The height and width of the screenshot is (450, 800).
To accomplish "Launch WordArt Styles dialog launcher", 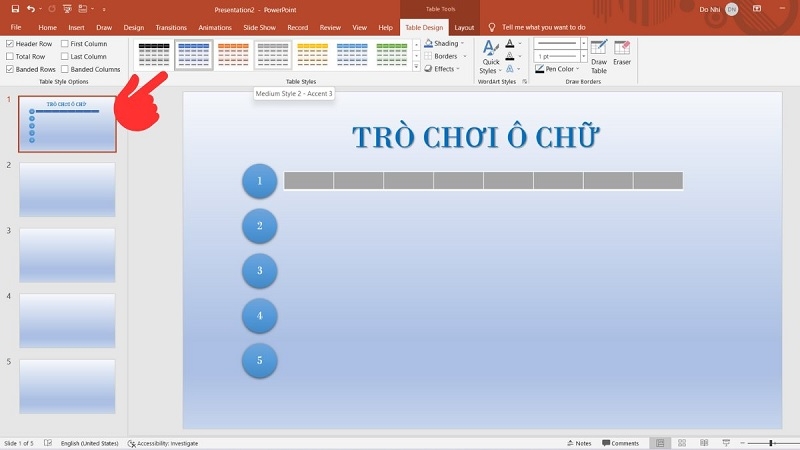I will point(524,82).
